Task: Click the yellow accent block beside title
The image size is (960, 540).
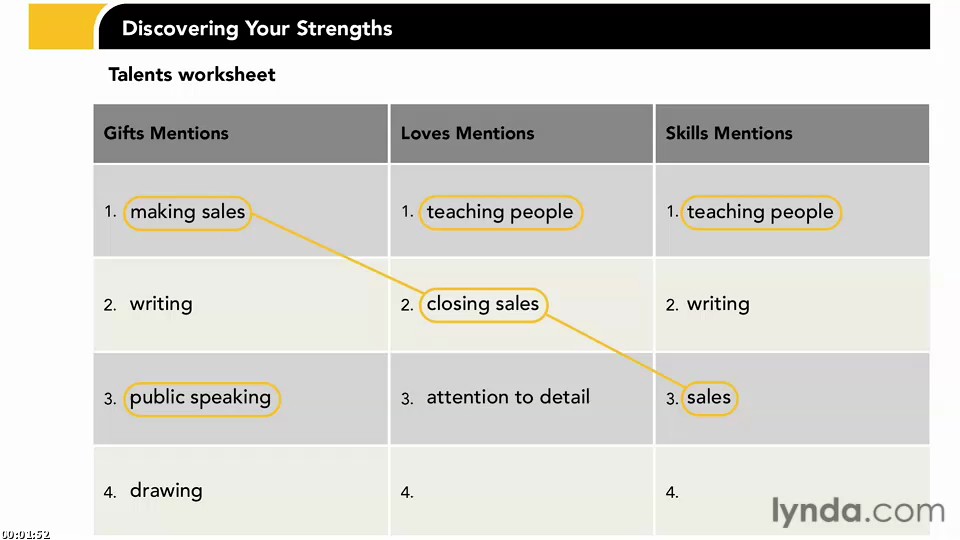Action: click(62, 26)
